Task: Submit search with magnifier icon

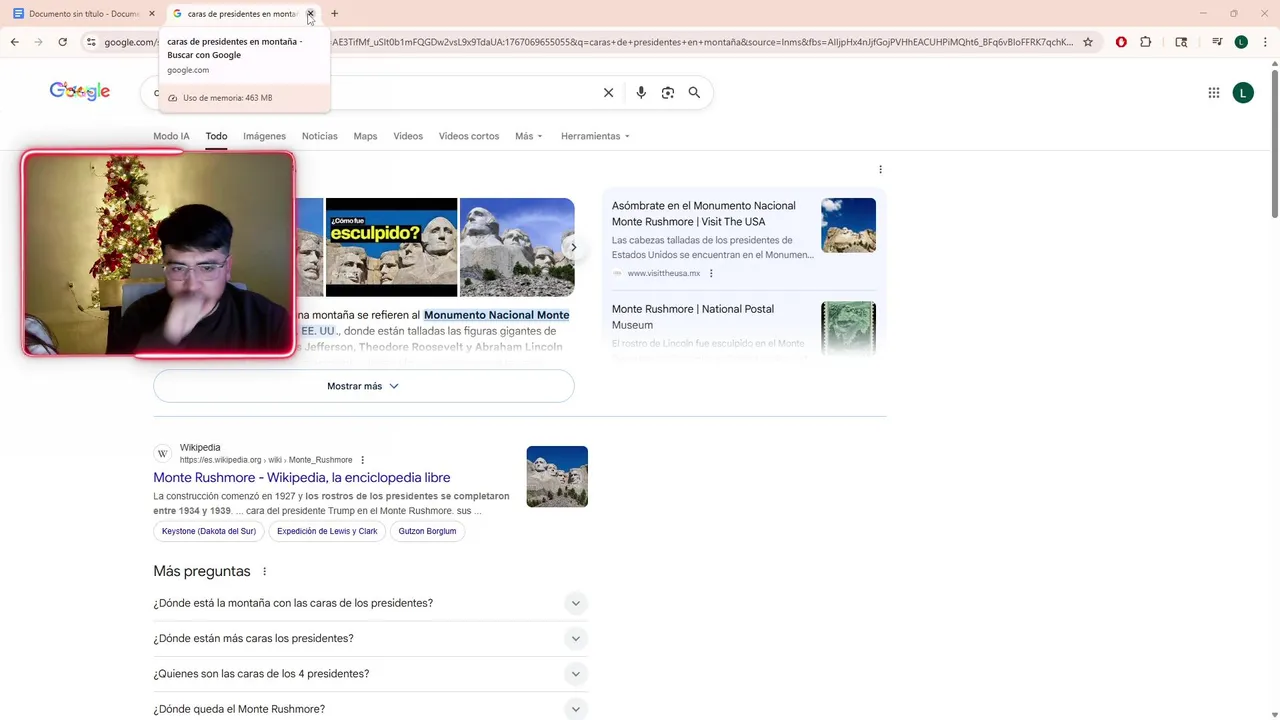Action: click(x=694, y=93)
